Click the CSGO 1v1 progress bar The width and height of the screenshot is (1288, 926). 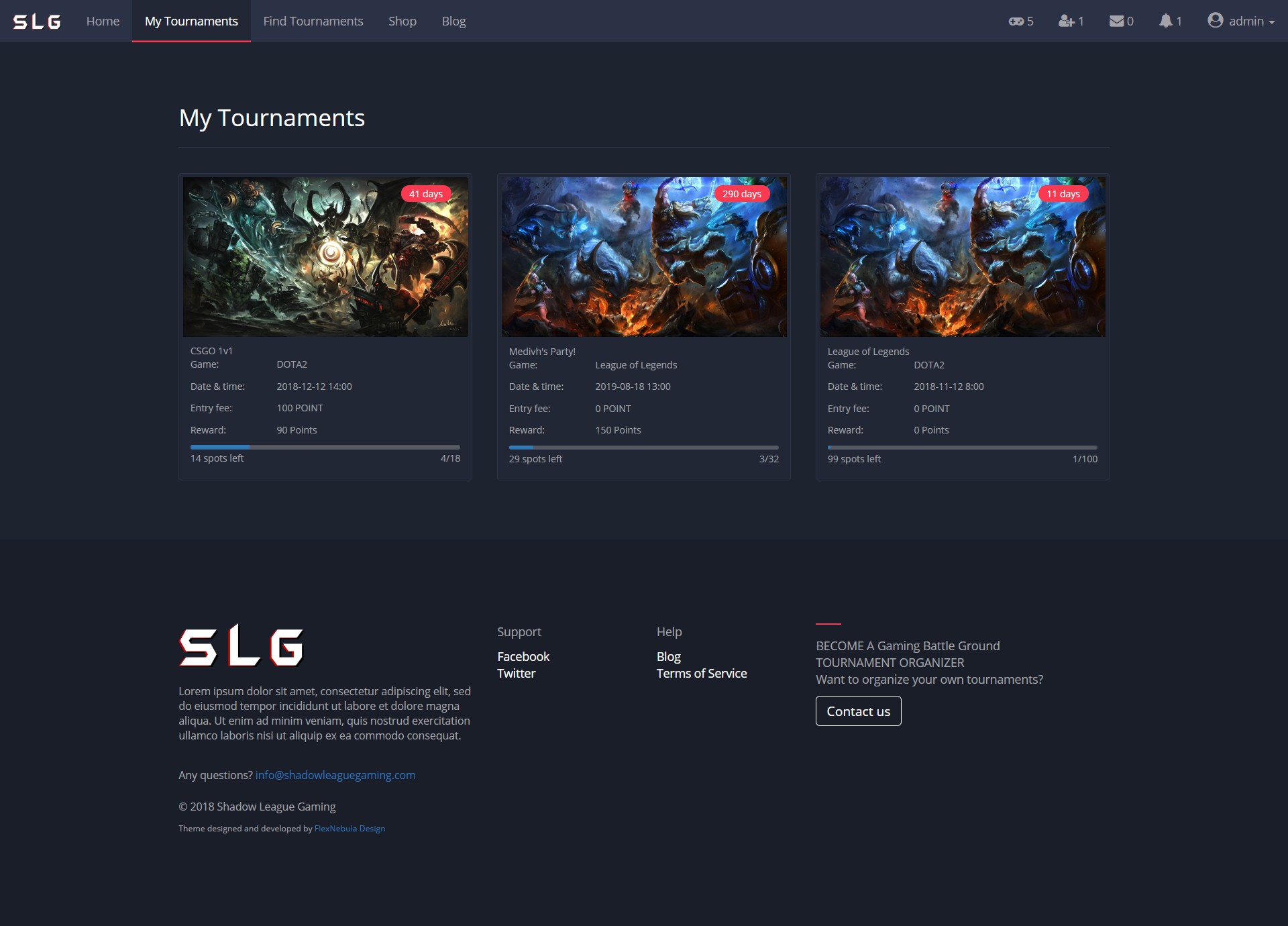(x=325, y=447)
